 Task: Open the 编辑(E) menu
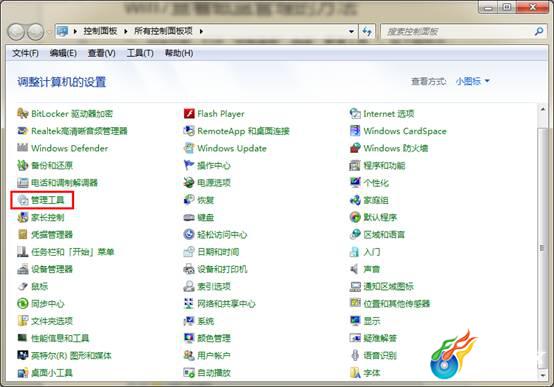[x=63, y=53]
